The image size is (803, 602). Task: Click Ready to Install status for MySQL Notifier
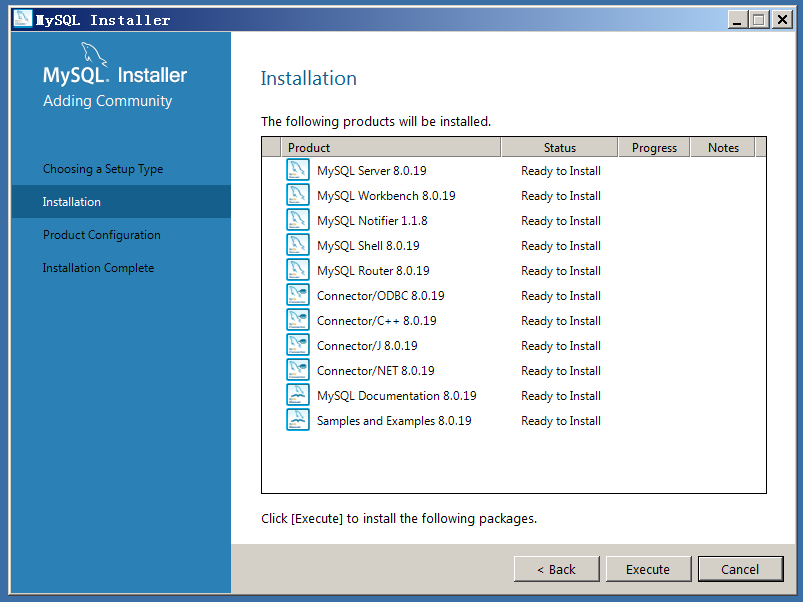[561, 221]
